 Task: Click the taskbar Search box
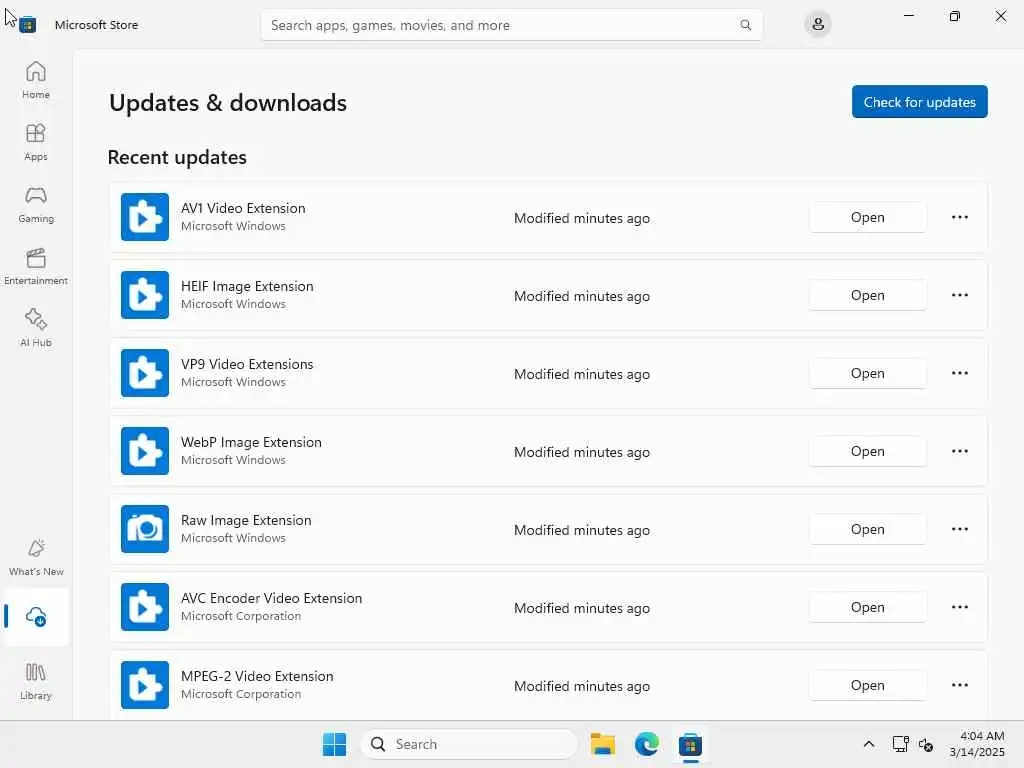[x=469, y=744]
